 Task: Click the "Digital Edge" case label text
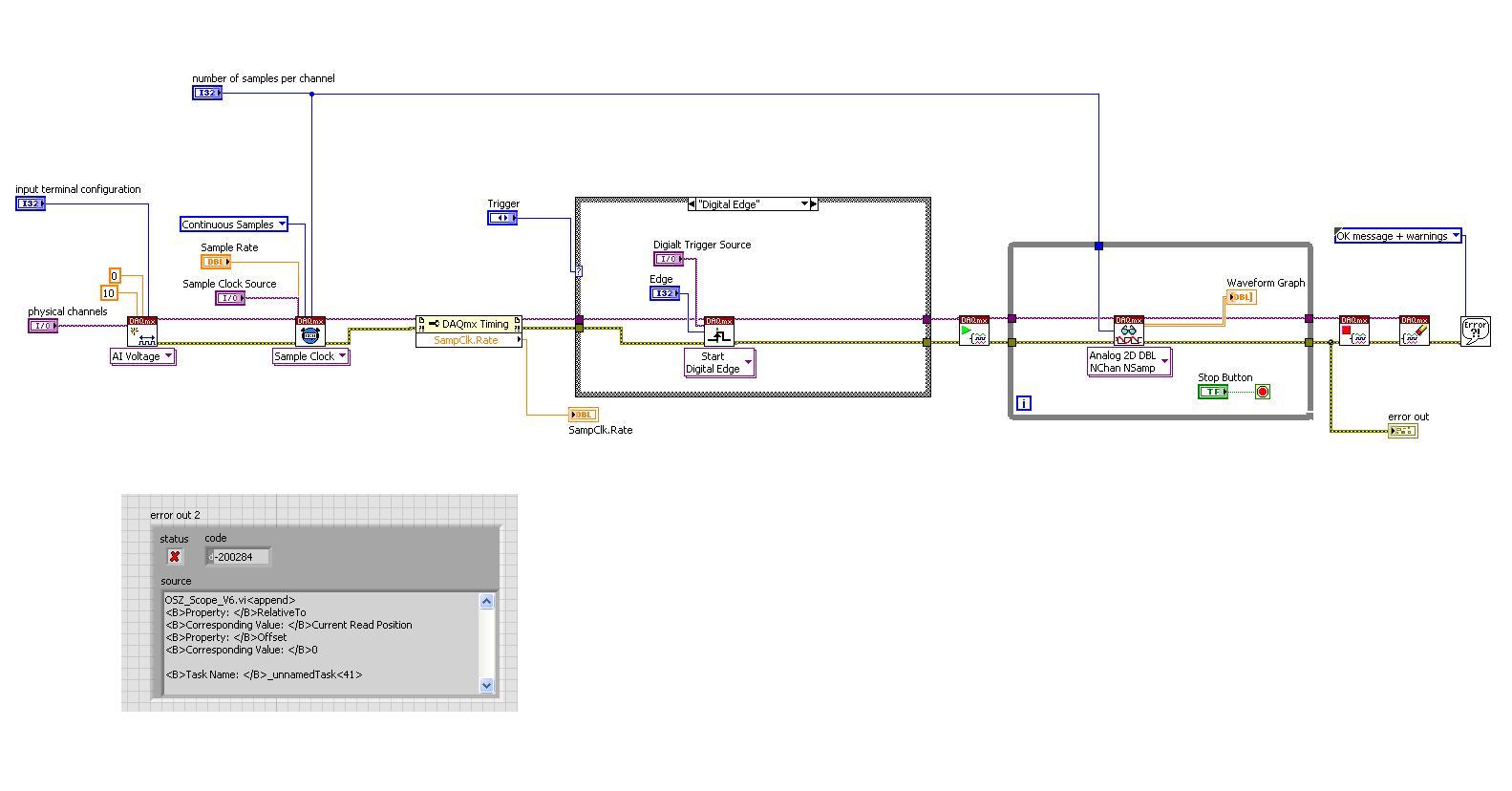click(729, 204)
